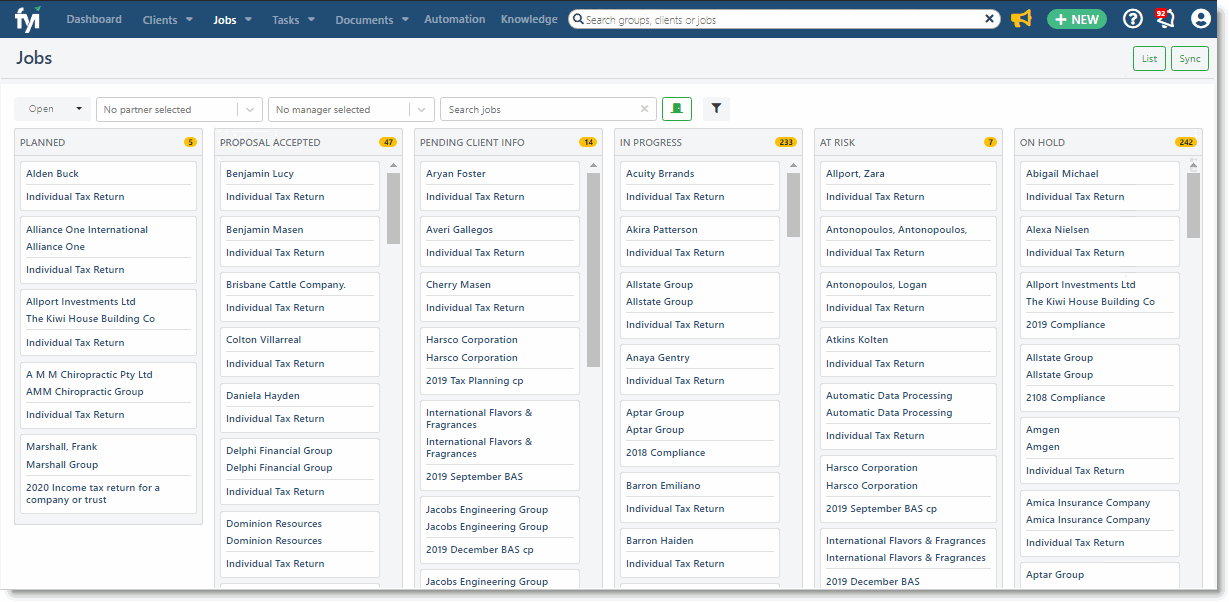Go to Automation in top navigation
The height and width of the screenshot is (602, 1229).
(x=455, y=19)
